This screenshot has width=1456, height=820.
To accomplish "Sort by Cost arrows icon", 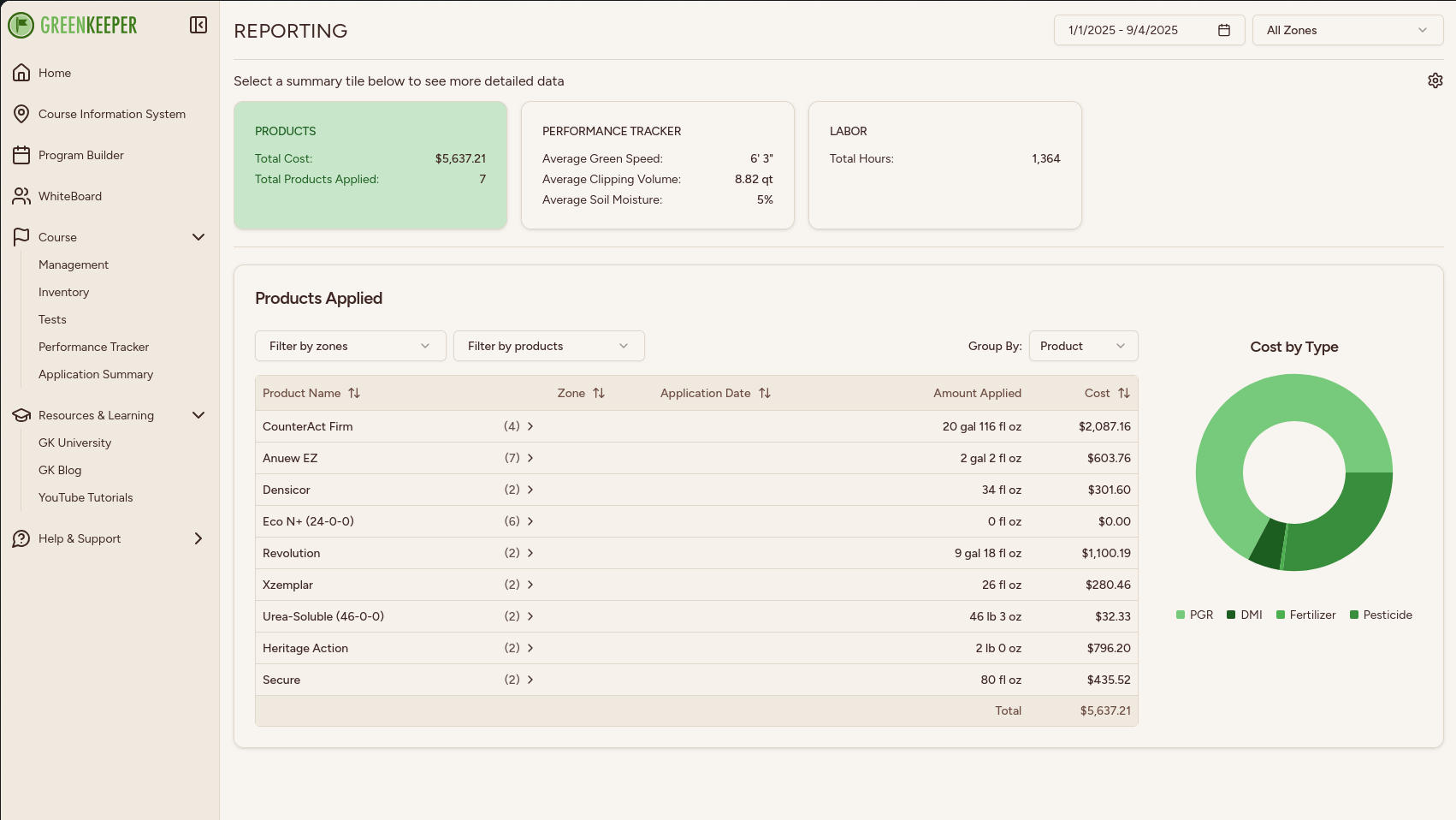I will click(x=1124, y=393).
